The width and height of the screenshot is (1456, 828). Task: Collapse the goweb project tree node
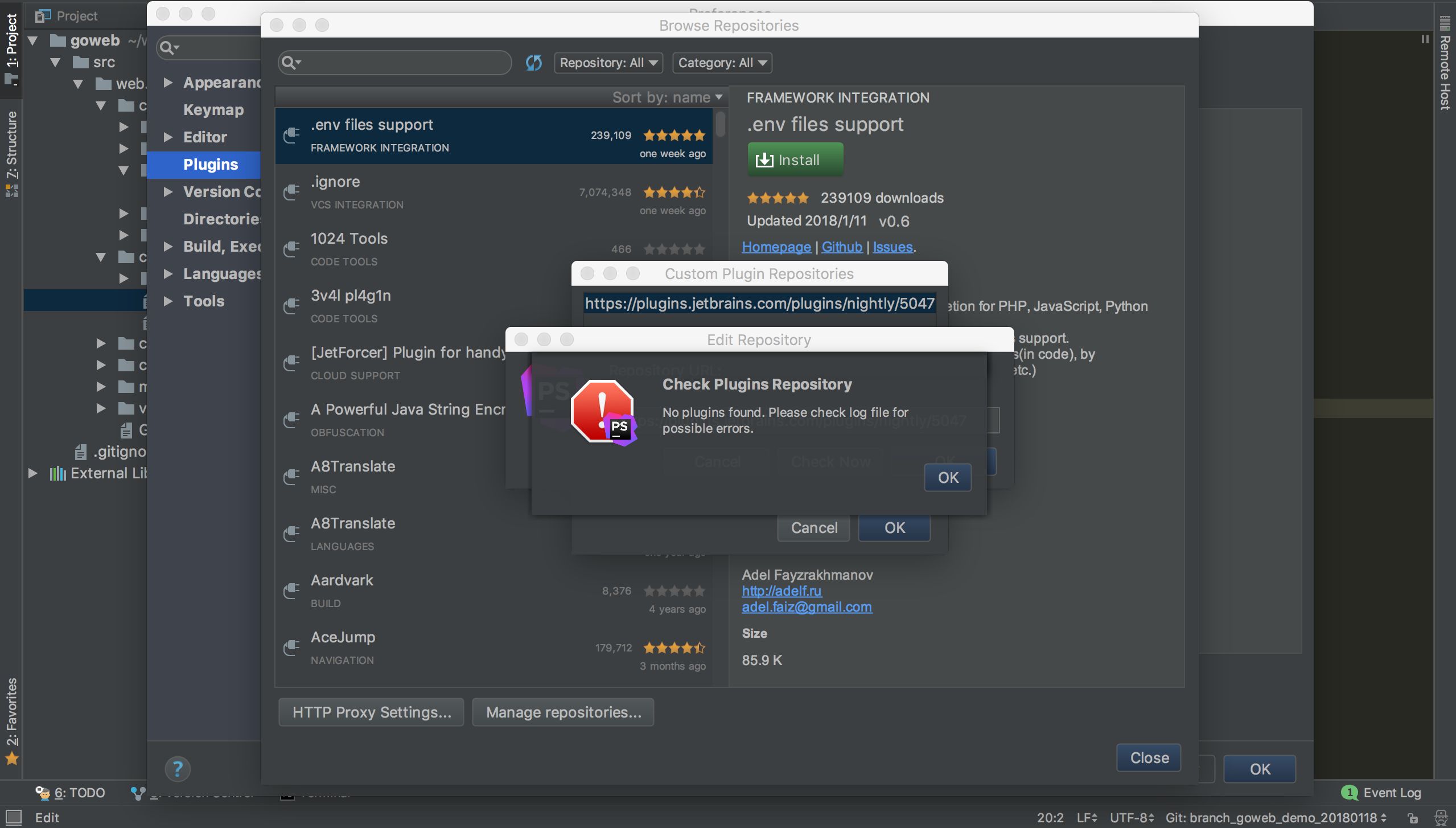click(32, 40)
